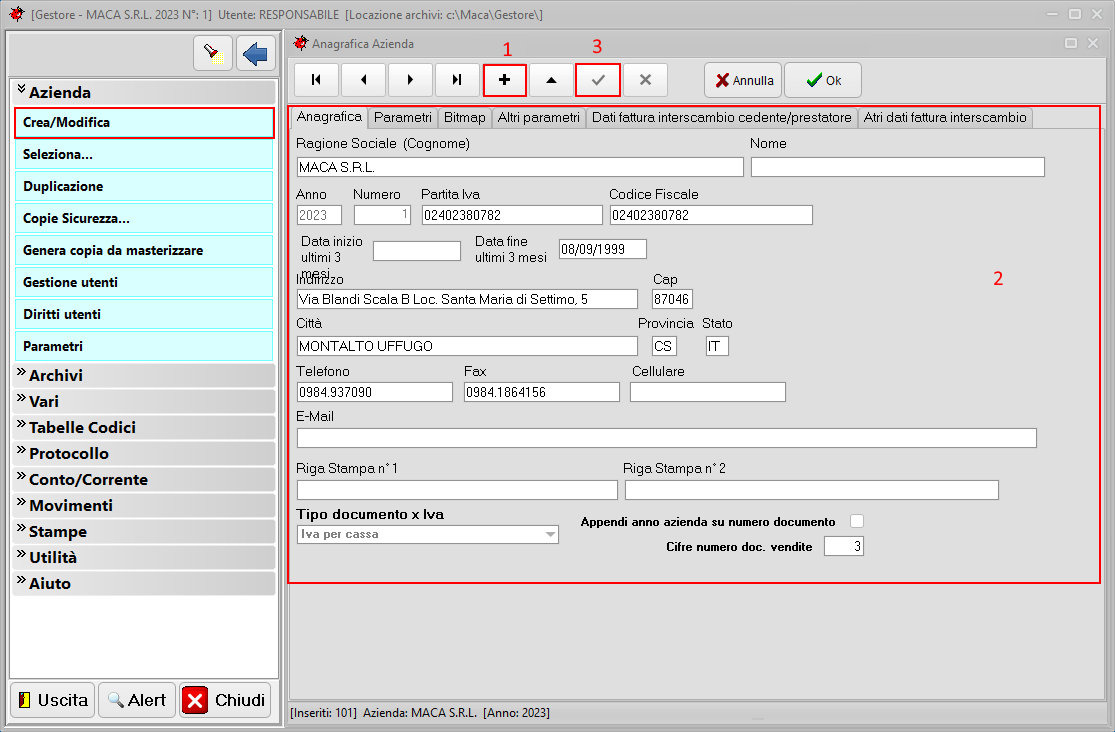This screenshot has height=732, width=1115.
Task: Click the Annulla button
Action: click(743, 80)
